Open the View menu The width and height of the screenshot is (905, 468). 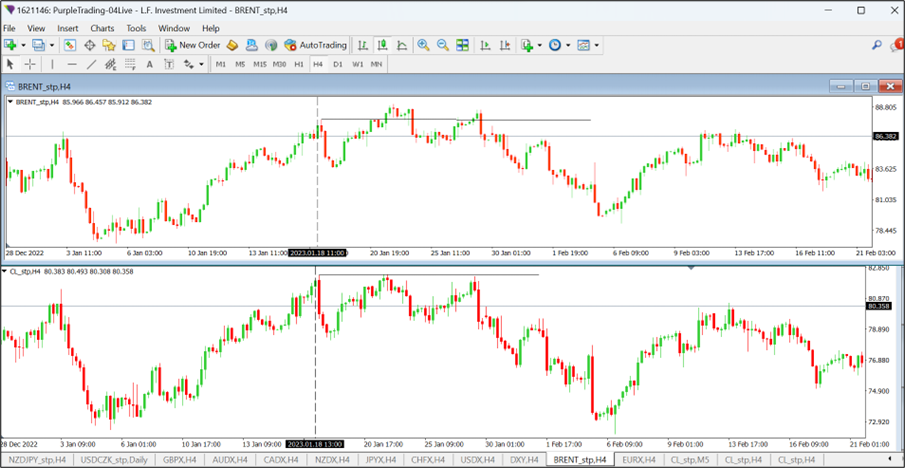36,28
